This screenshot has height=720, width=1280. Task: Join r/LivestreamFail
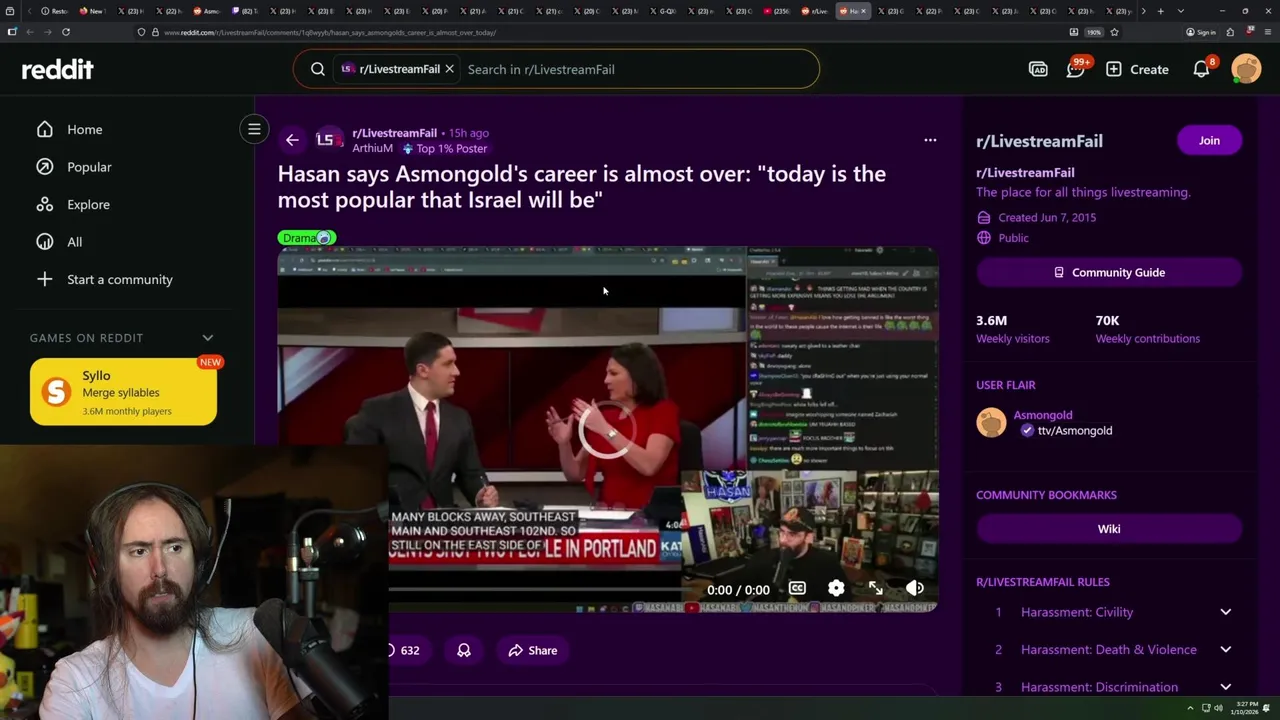coord(1209,140)
